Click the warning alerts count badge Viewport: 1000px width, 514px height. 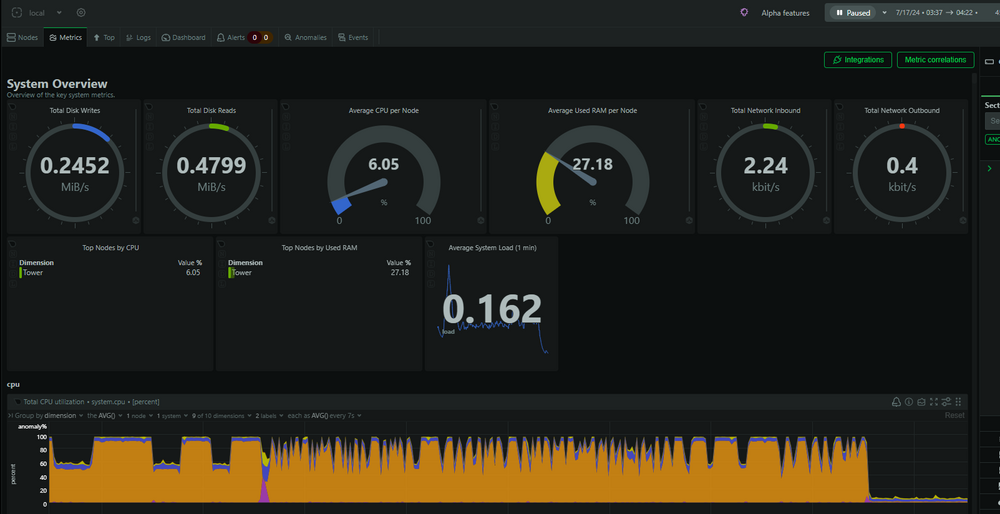(267, 38)
